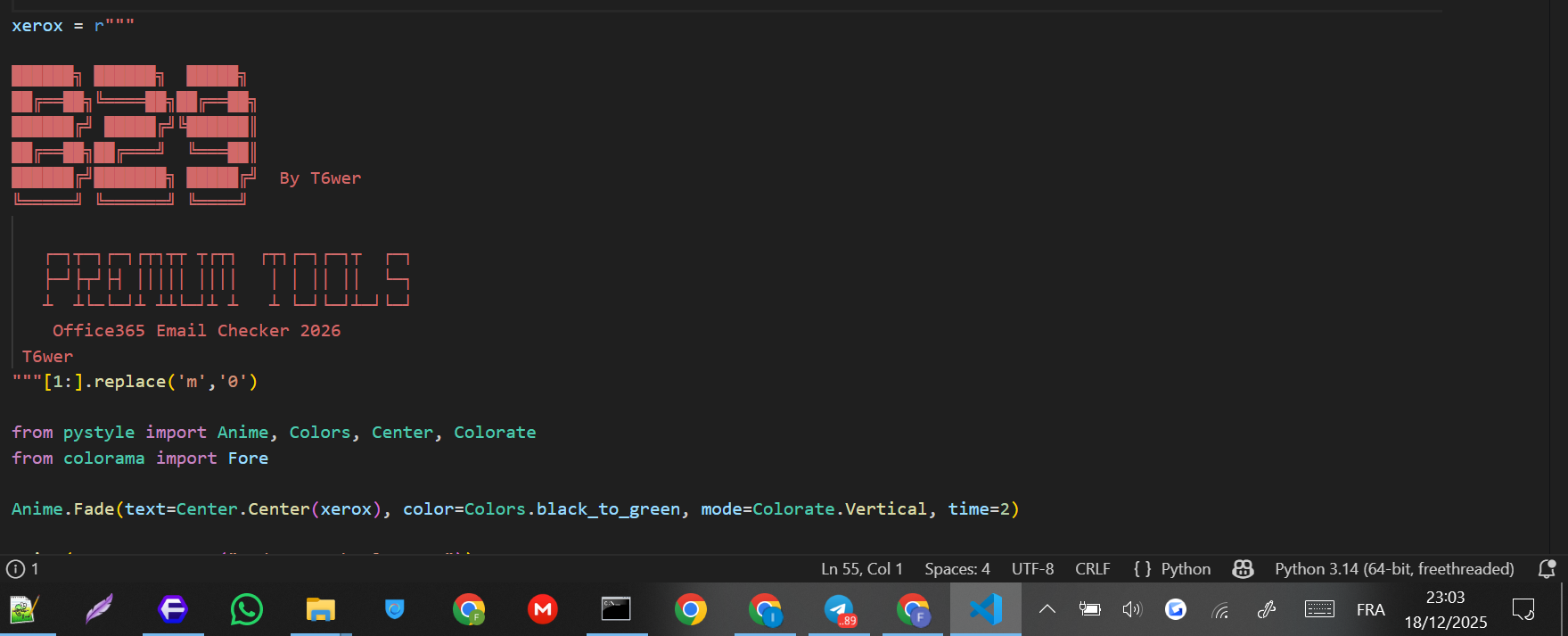Open clock showing 23:03 18/12/2025
The height and width of the screenshot is (636, 1568).
1446,610
